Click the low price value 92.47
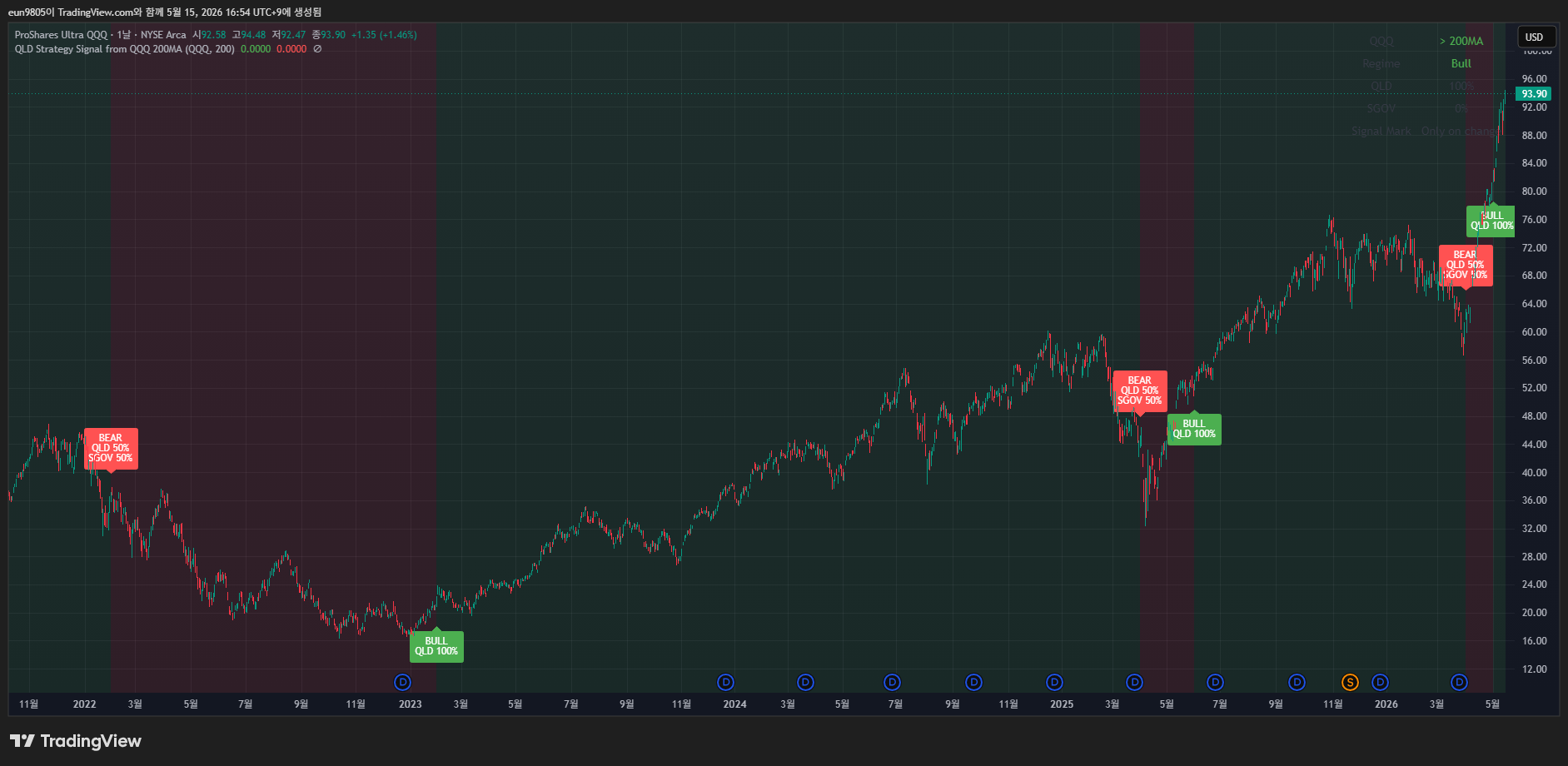 [293, 35]
